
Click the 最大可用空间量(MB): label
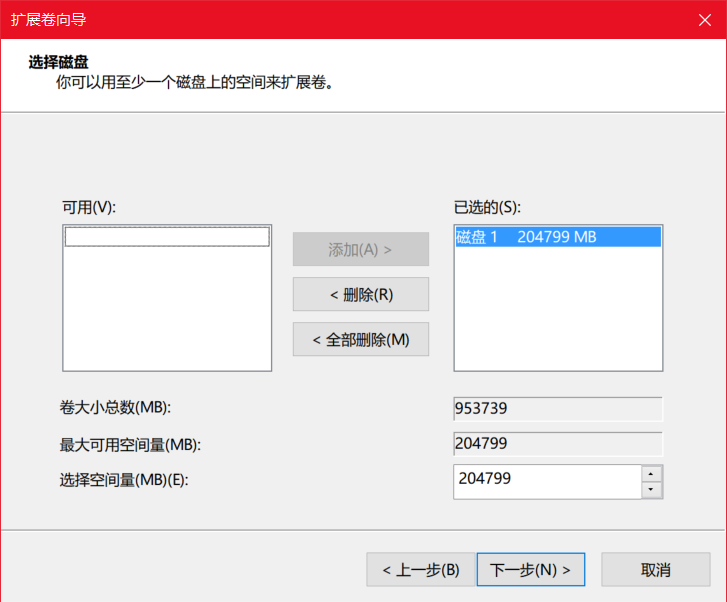pyautogui.click(x=130, y=445)
